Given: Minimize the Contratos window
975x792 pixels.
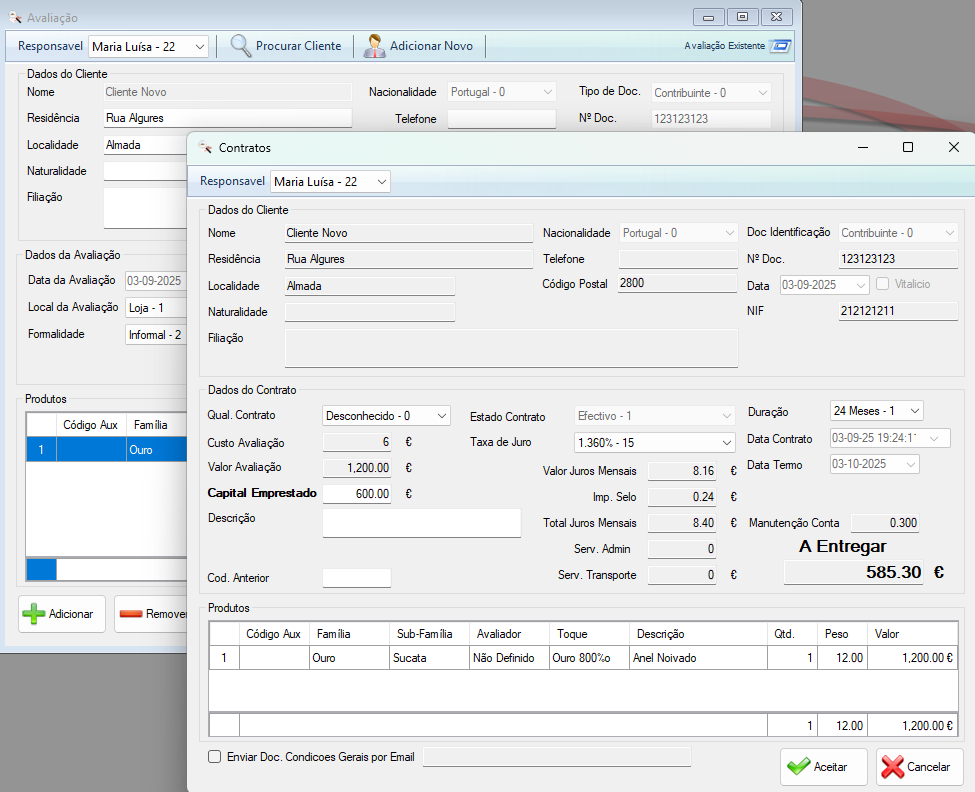Looking at the screenshot, I should [862, 147].
